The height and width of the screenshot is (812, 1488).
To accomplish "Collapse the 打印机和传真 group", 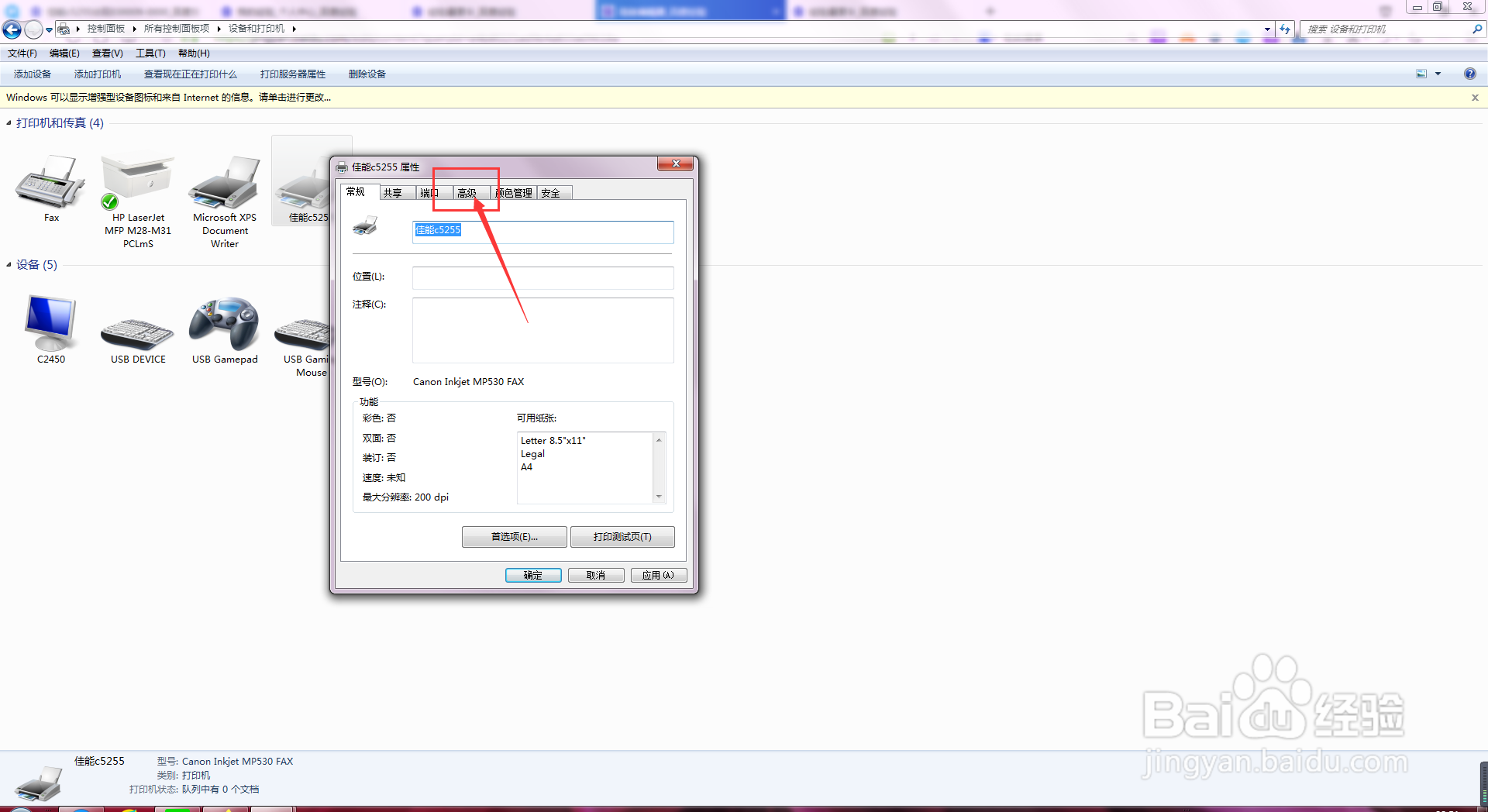I will click(x=9, y=123).
